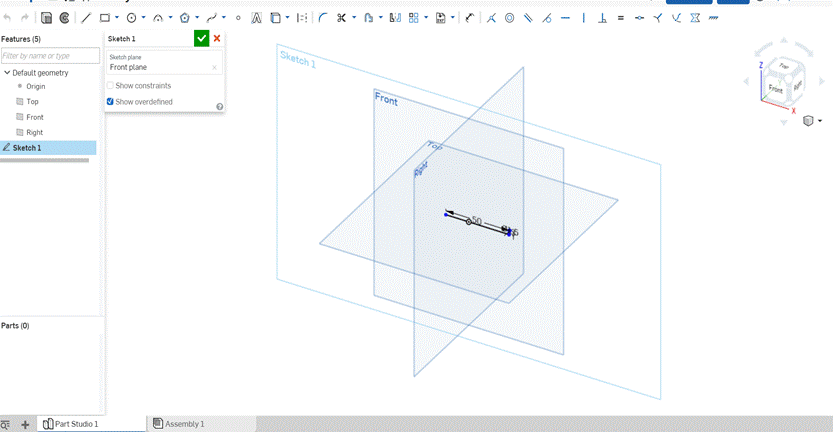Apply the Symmetric constraint
Image resolution: width=833 pixels, height=432 pixels.
695,18
